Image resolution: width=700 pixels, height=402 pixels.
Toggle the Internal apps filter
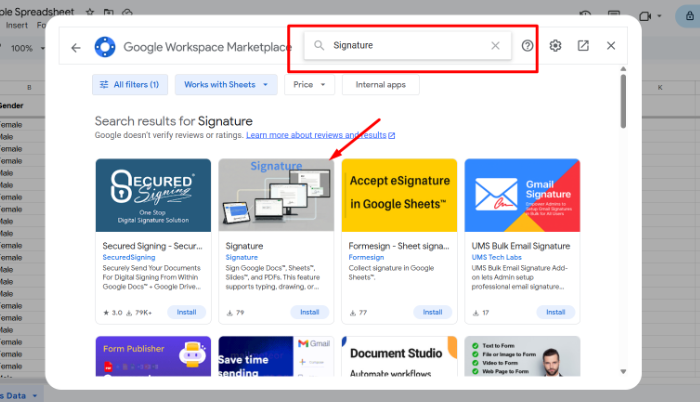point(381,85)
